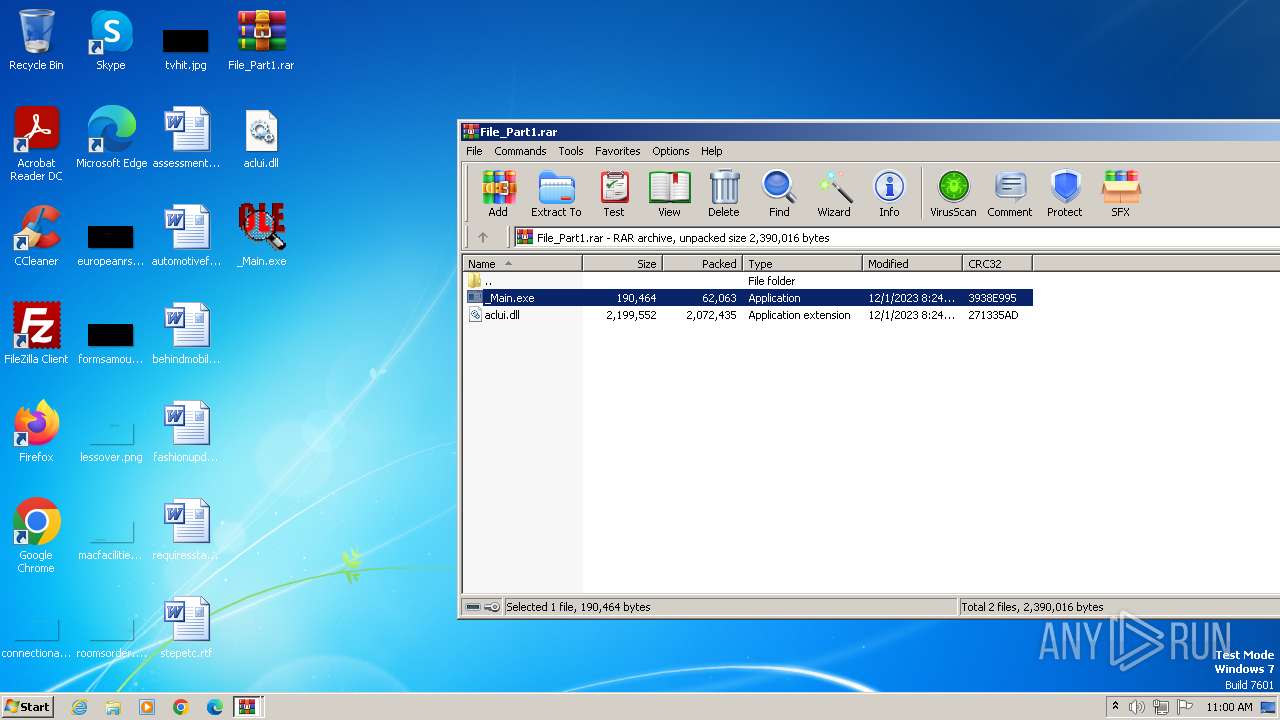Click the Start button

click(x=27, y=707)
